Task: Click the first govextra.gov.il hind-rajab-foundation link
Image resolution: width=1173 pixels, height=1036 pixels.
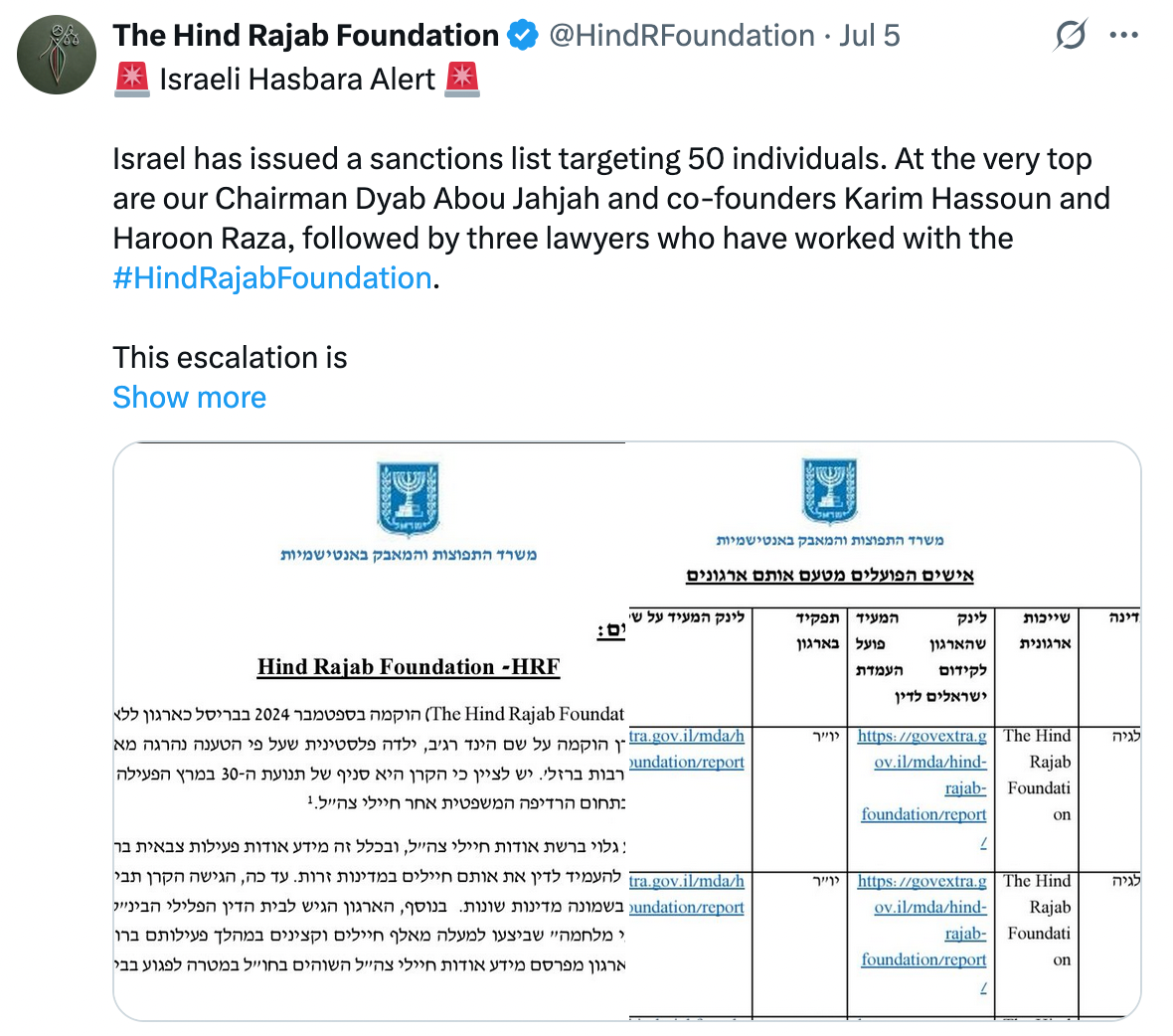Action: (922, 789)
